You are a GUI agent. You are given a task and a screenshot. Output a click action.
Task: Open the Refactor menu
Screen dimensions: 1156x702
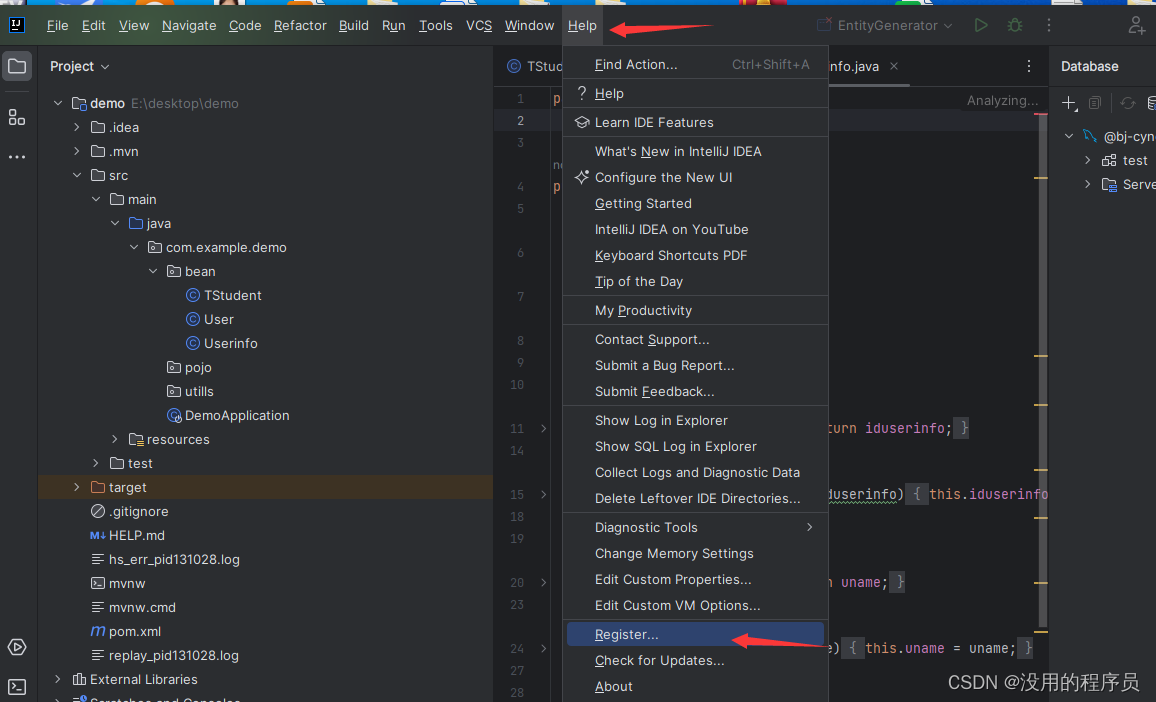(300, 25)
